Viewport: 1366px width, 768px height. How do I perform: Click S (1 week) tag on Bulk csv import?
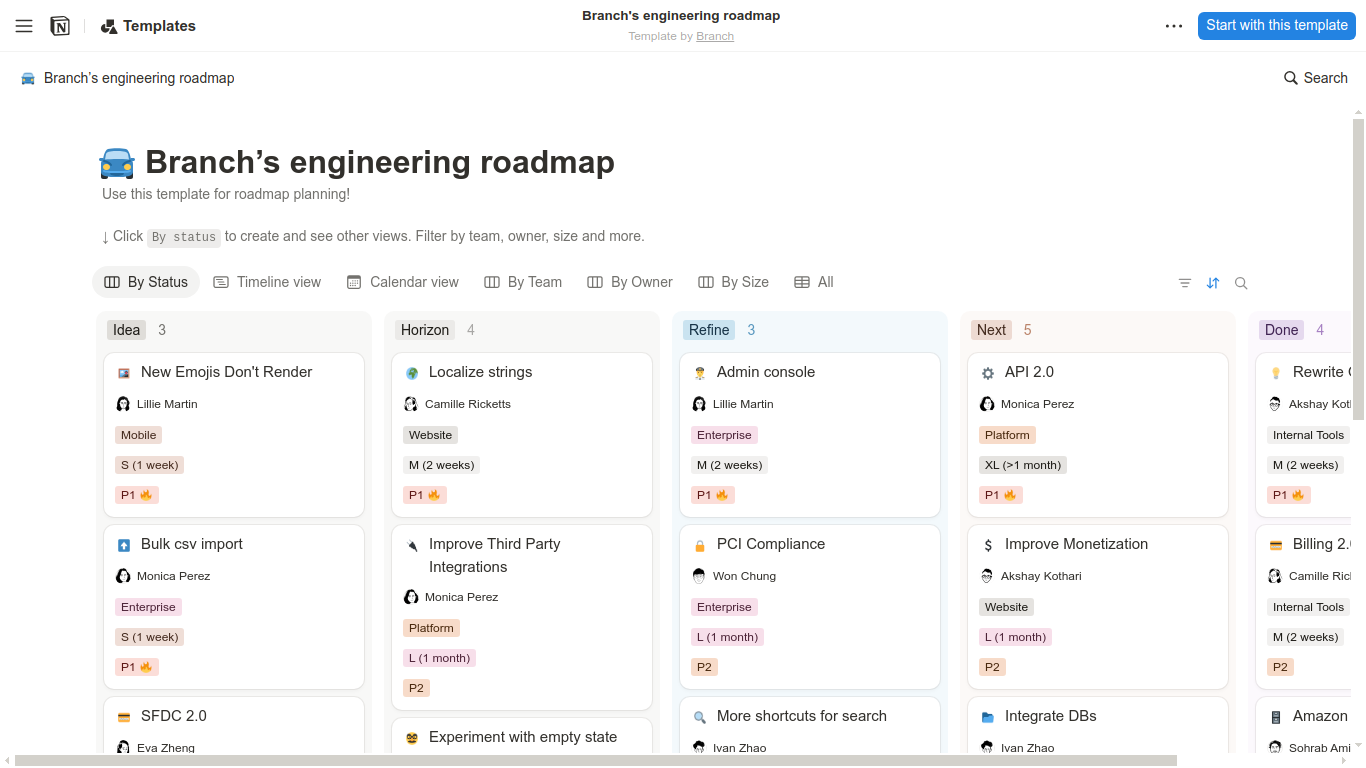[150, 637]
